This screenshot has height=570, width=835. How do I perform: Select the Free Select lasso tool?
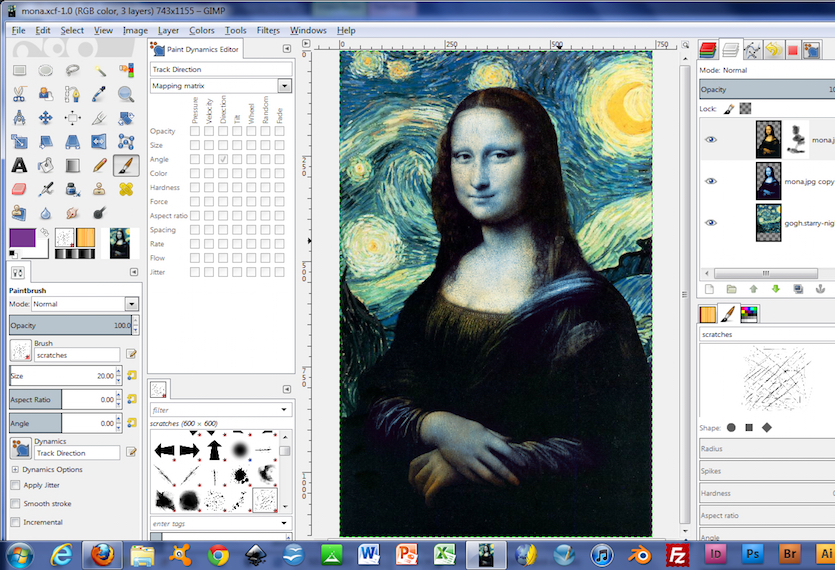coord(72,70)
